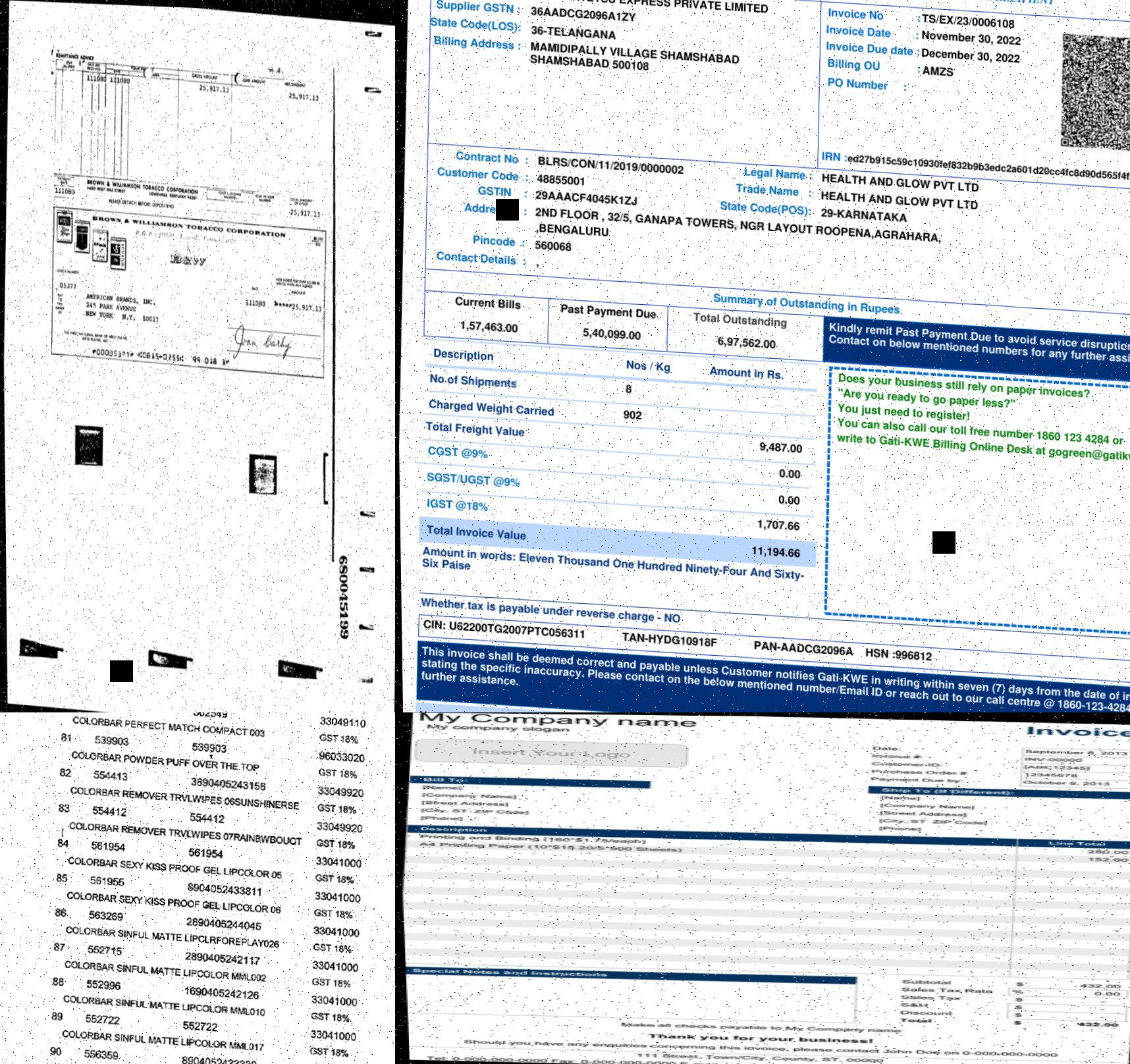Select invoice date "November 30, 2022"
Image resolution: width=1130 pixels, height=1064 pixels.
point(971,38)
